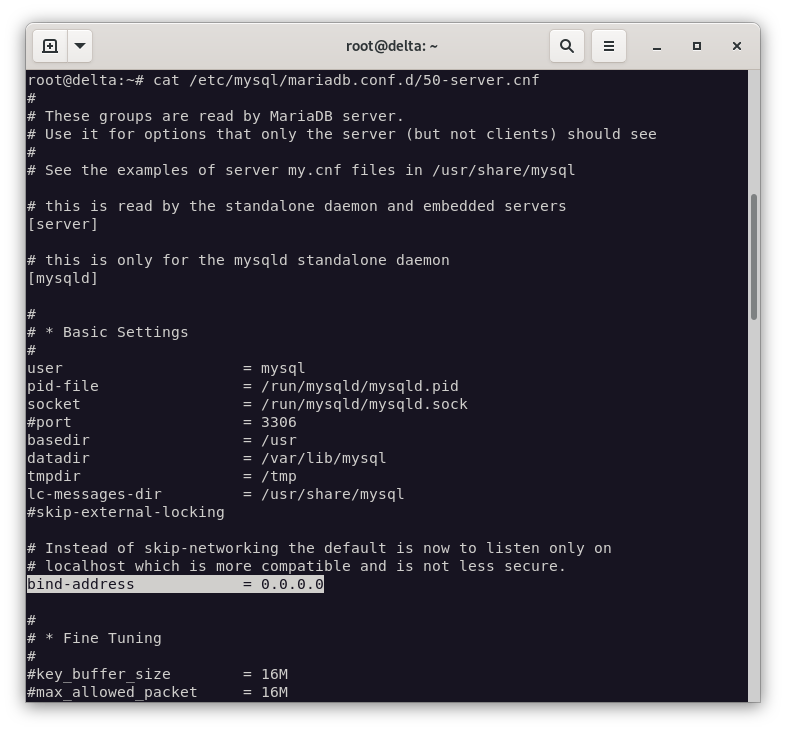Open a new terminal tab
The width and height of the screenshot is (786, 731).
(49, 46)
